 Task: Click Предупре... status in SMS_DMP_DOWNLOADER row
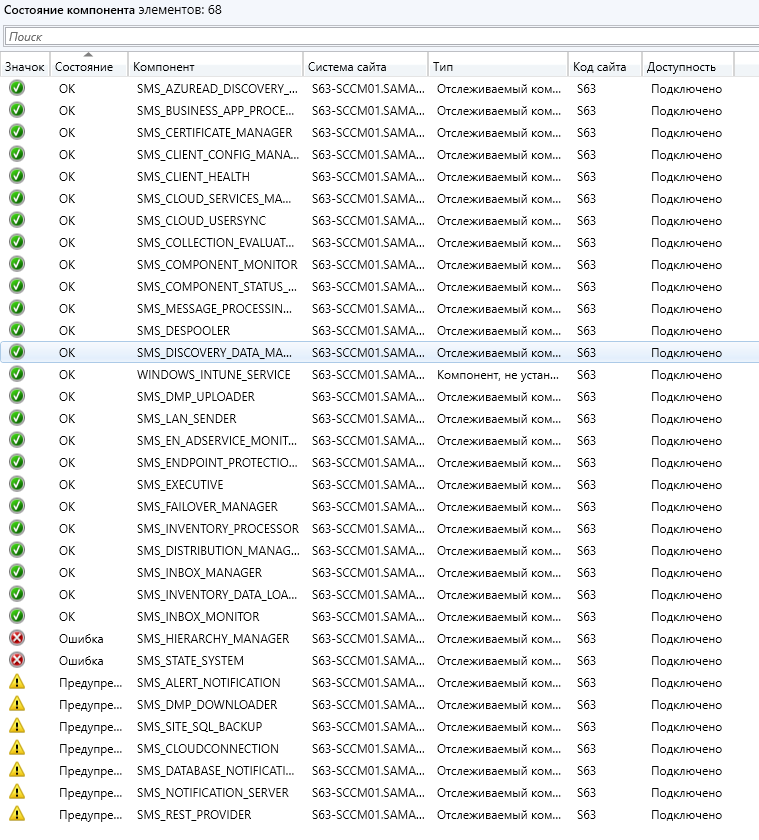(91, 704)
